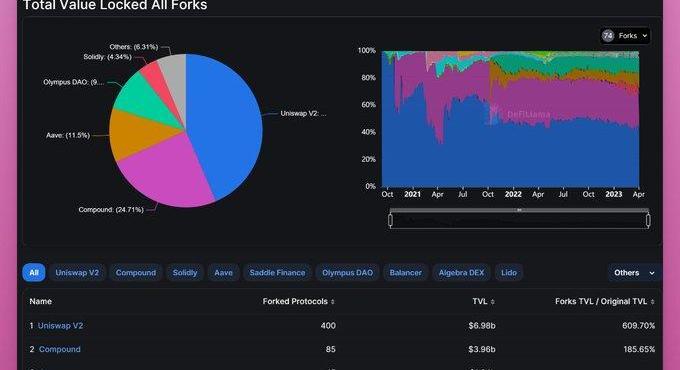
Task: Click the Forked Protocols sort arrows icon
Action: pos(333,301)
